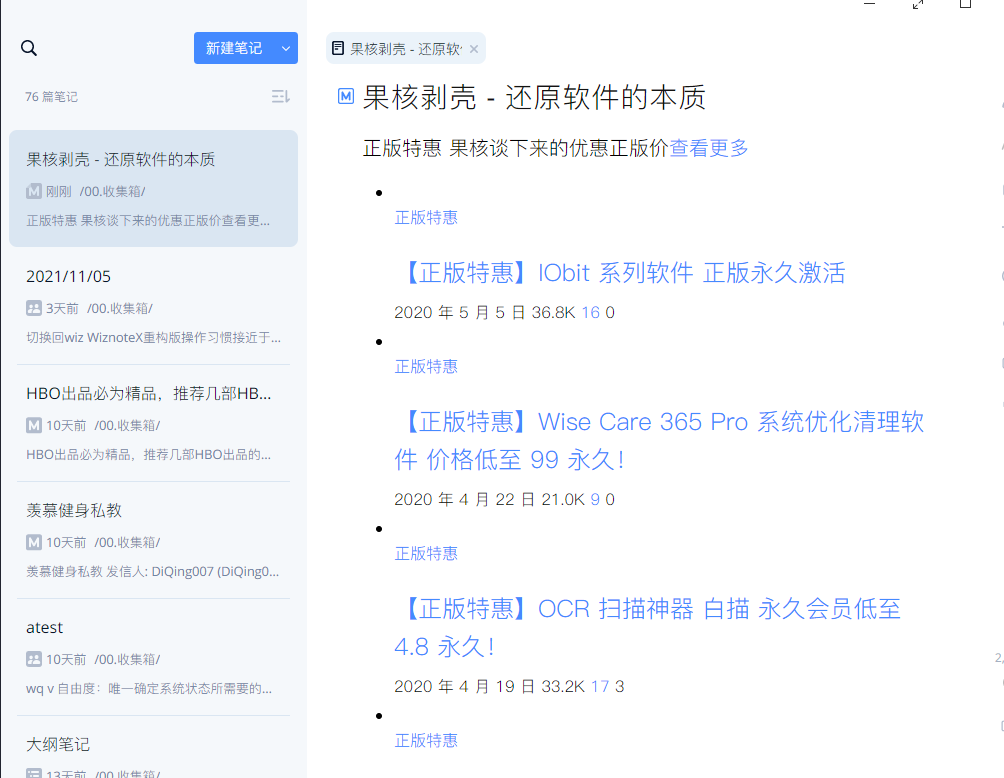1004x778 pixels.
Task: Click the Markdown icon of the 羡慕健身私教 note
Action: [34, 542]
